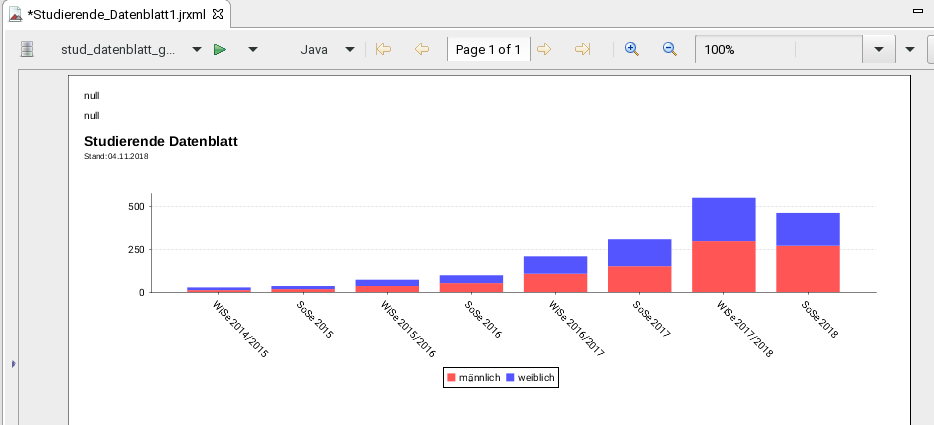934x425 pixels.
Task: Go to last page arrow icon
Action: (x=582, y=49)
